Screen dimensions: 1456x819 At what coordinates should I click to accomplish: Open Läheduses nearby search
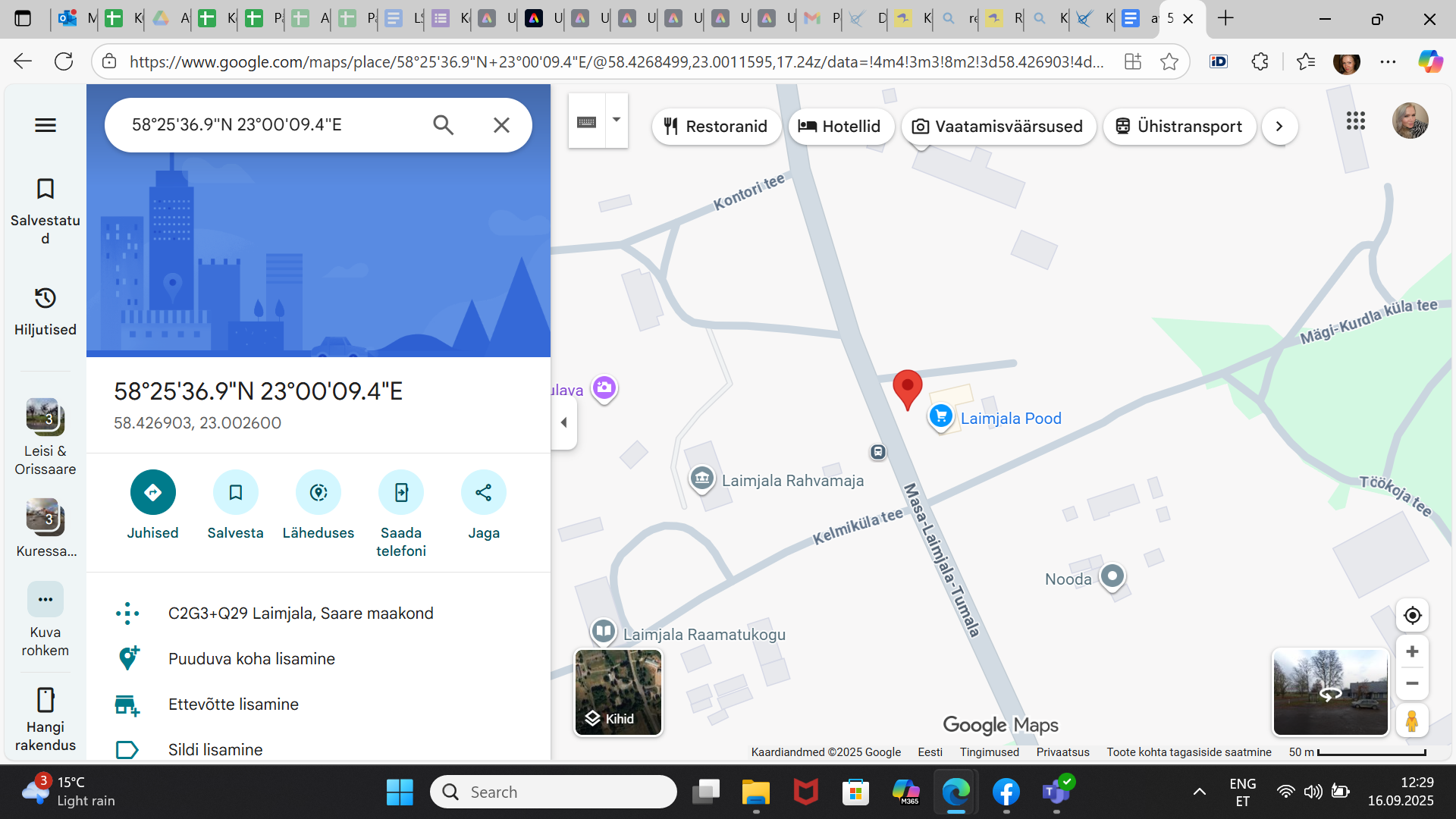[x=318, y=493]
